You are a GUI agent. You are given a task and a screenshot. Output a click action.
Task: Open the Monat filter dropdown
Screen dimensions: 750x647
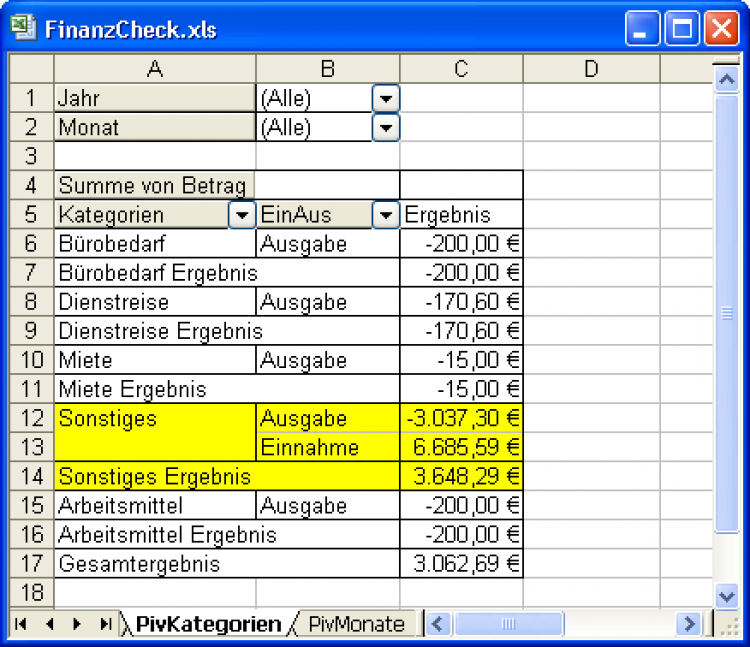coord(385,127)
